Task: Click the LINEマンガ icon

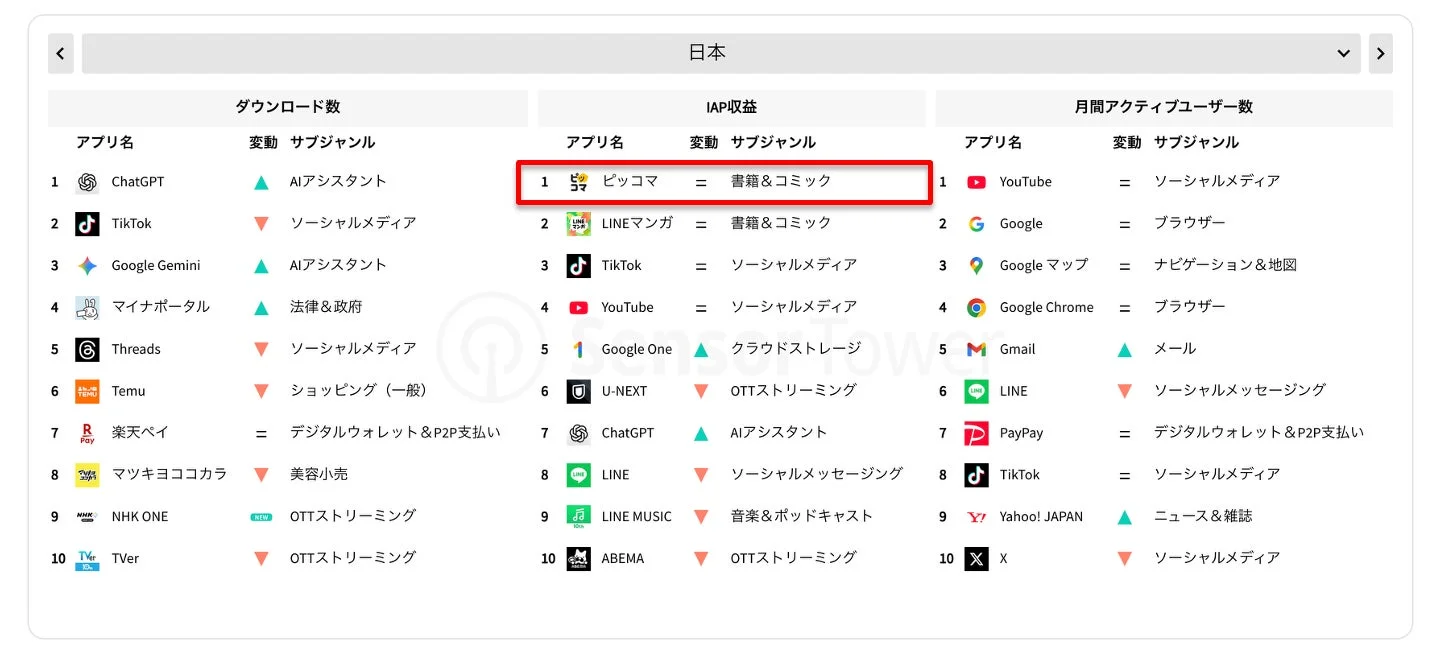Action: click(578, 223)
